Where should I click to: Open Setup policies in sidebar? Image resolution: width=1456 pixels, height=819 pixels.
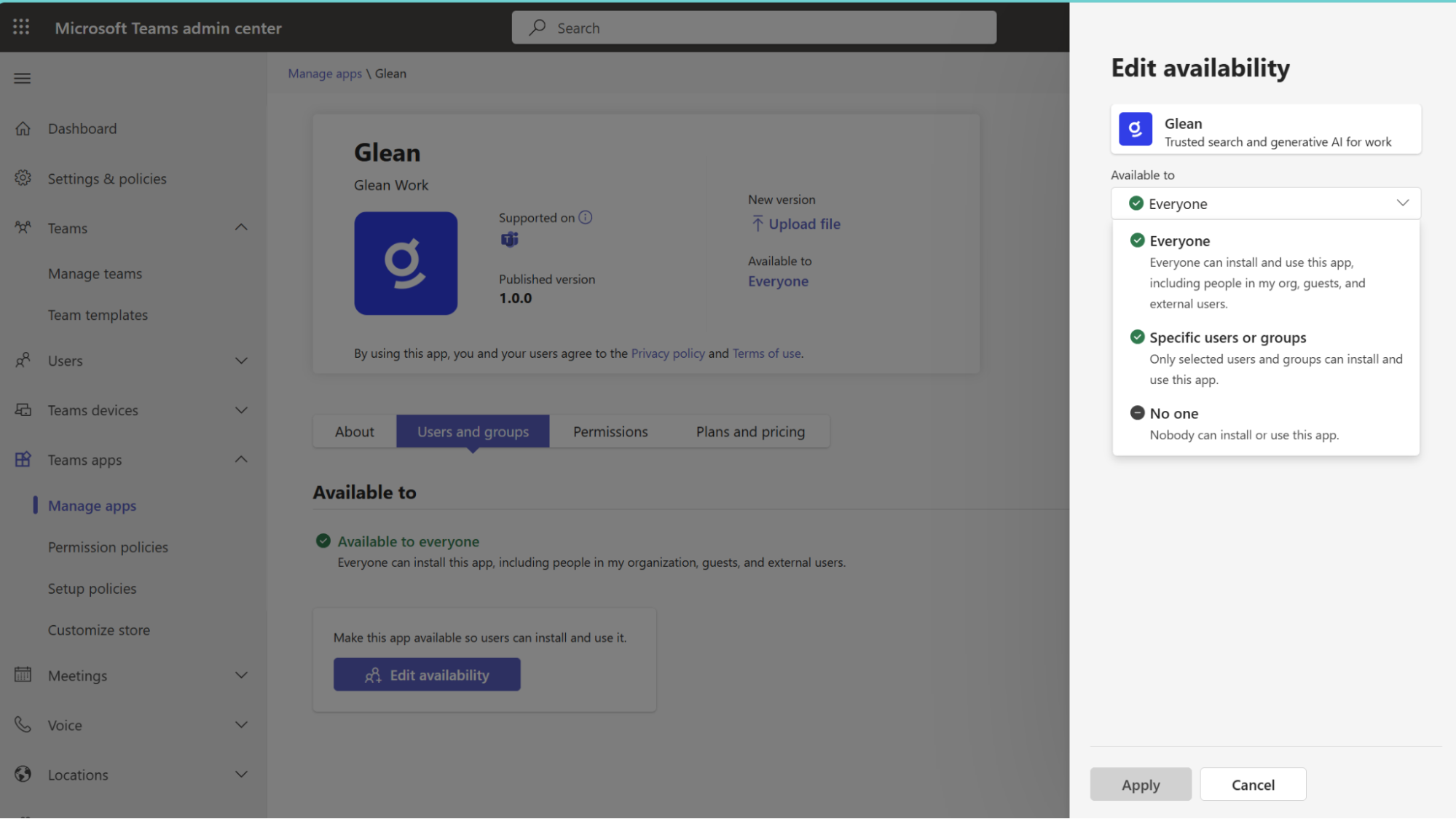click(x=92, y=589)
